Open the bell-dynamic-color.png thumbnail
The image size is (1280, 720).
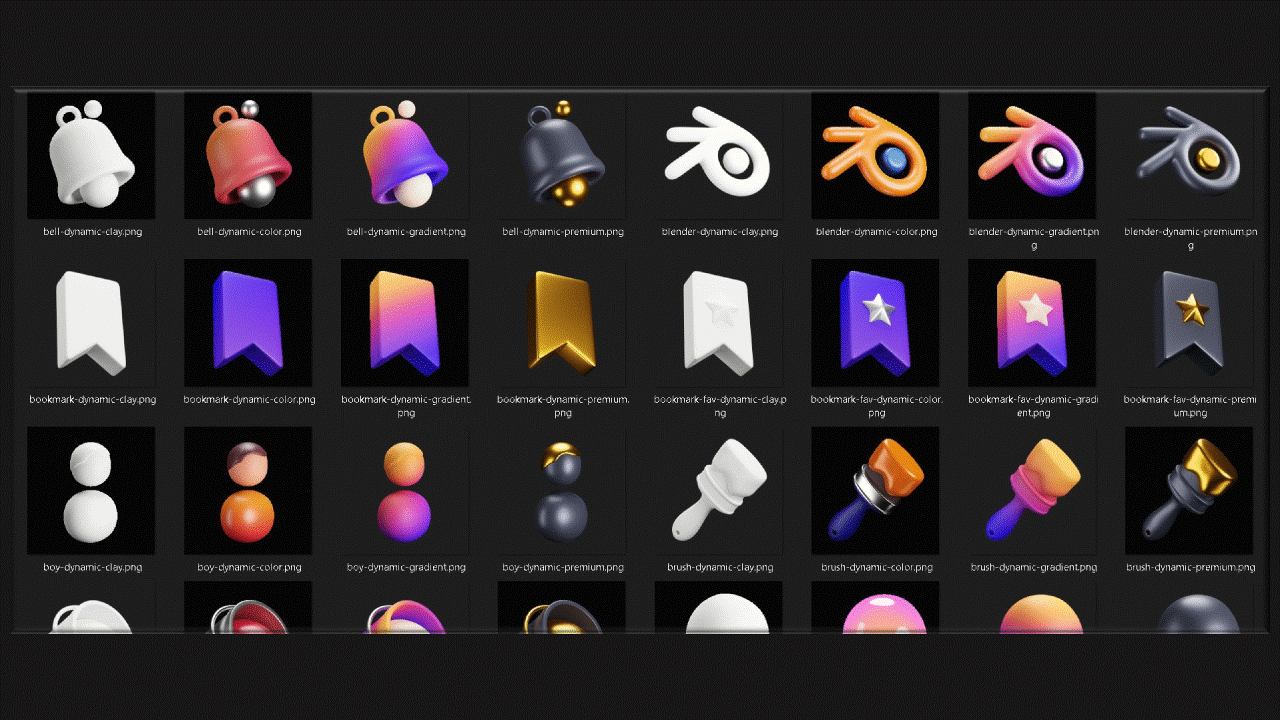point(248,156)
